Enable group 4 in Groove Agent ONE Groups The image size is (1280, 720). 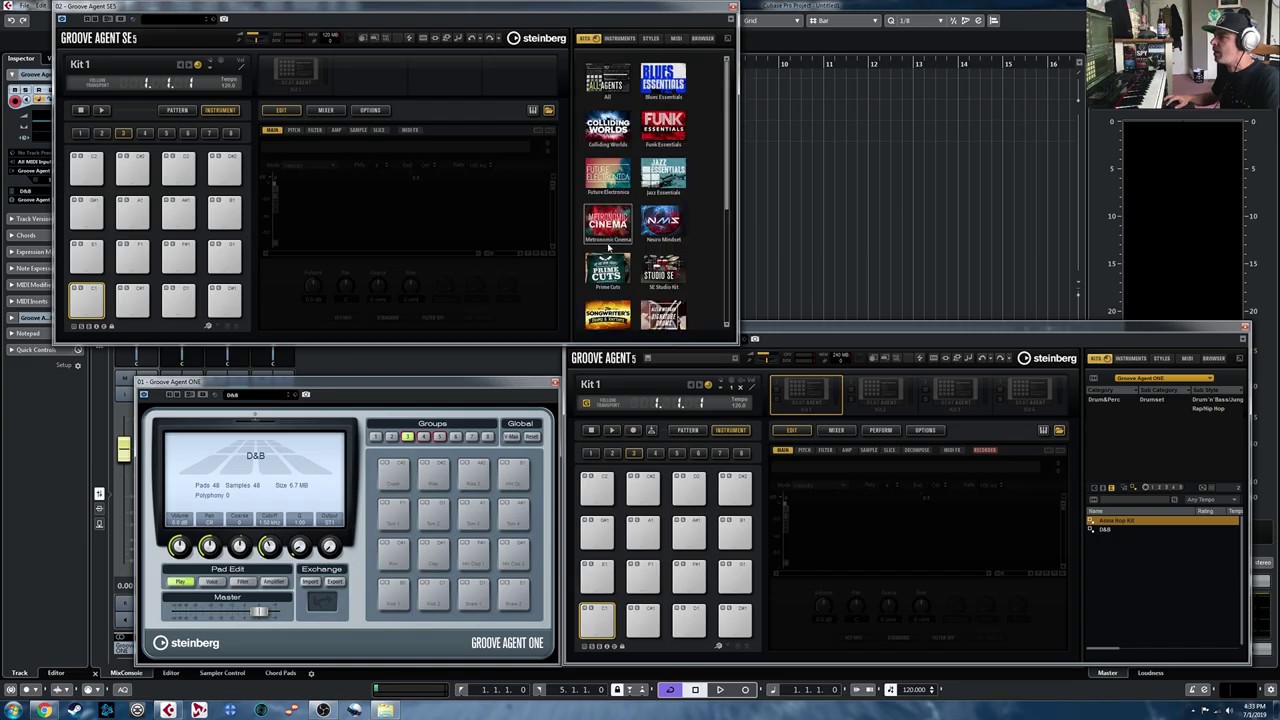tap(423, 437)
